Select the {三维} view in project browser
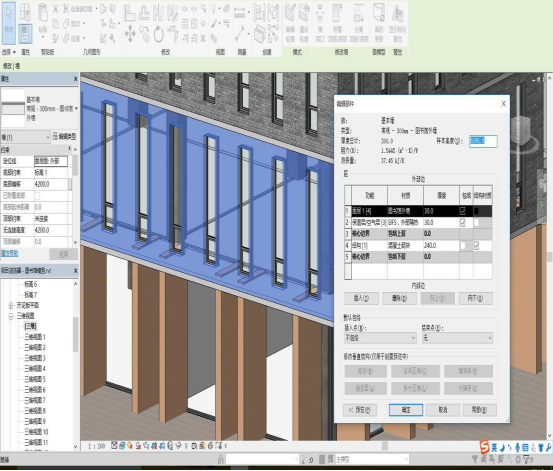The height and width of the screenshot is (471, 553). pyautogui.click(x=30, y=326)
